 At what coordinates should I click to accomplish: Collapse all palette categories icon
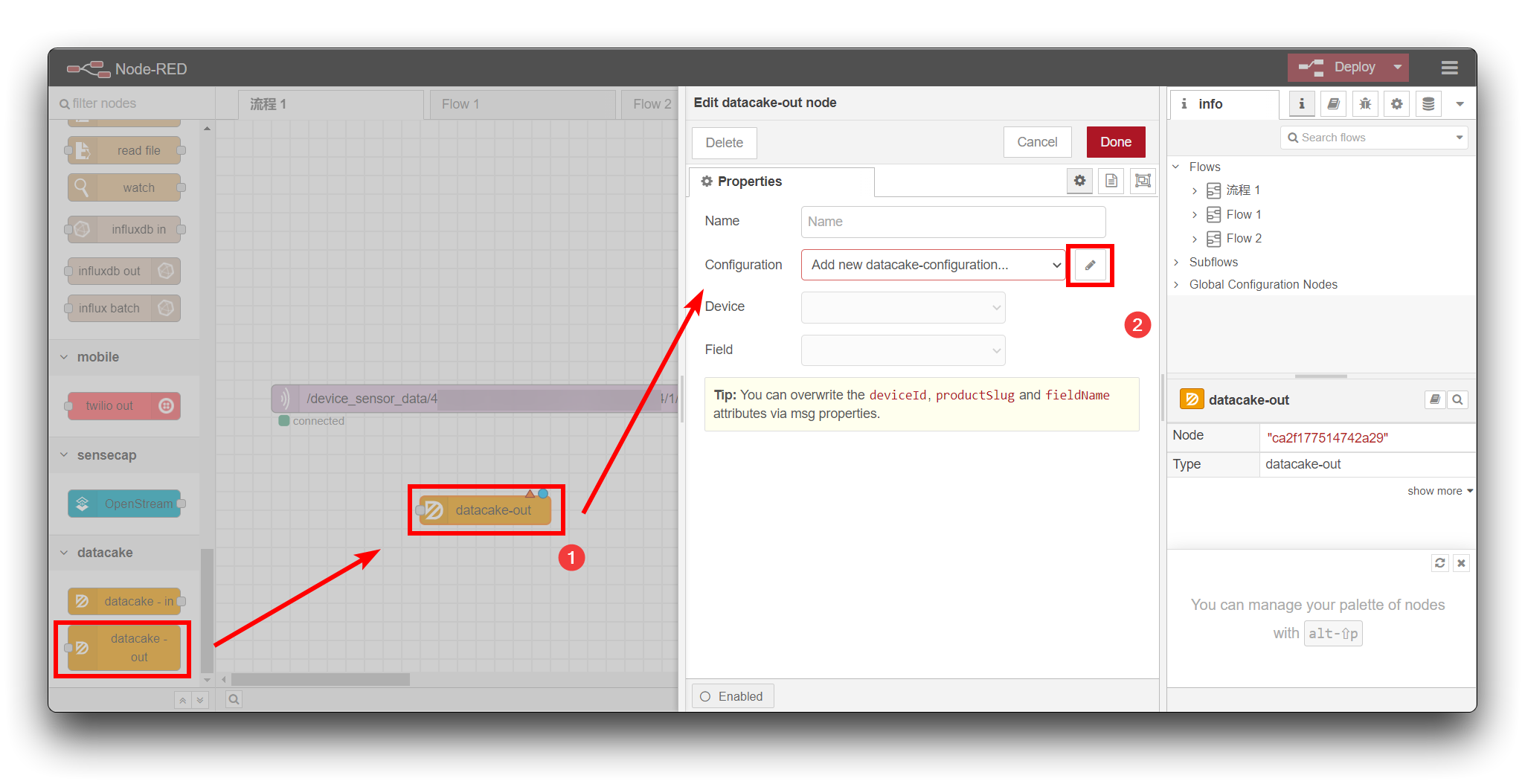click(183, 700)
